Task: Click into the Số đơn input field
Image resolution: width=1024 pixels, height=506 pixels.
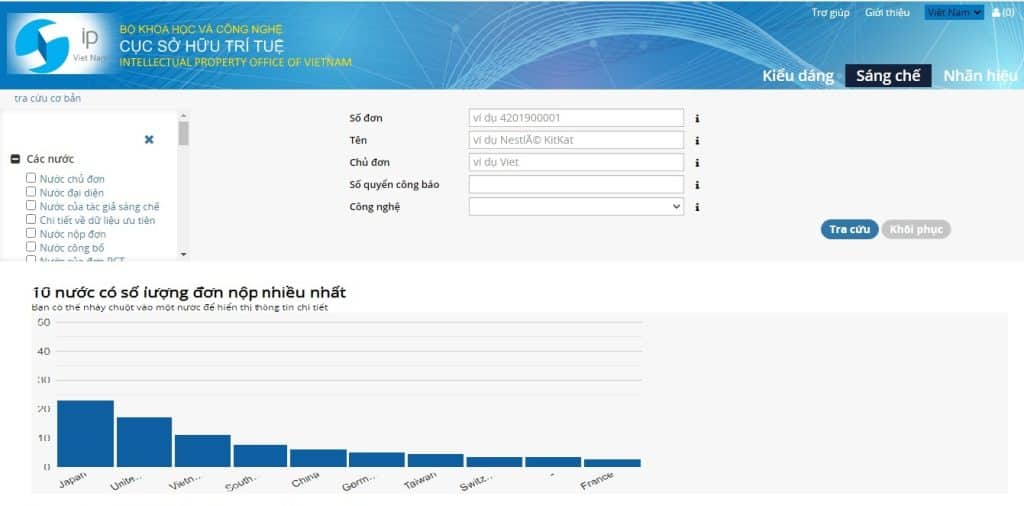Action: coord(576,118)
